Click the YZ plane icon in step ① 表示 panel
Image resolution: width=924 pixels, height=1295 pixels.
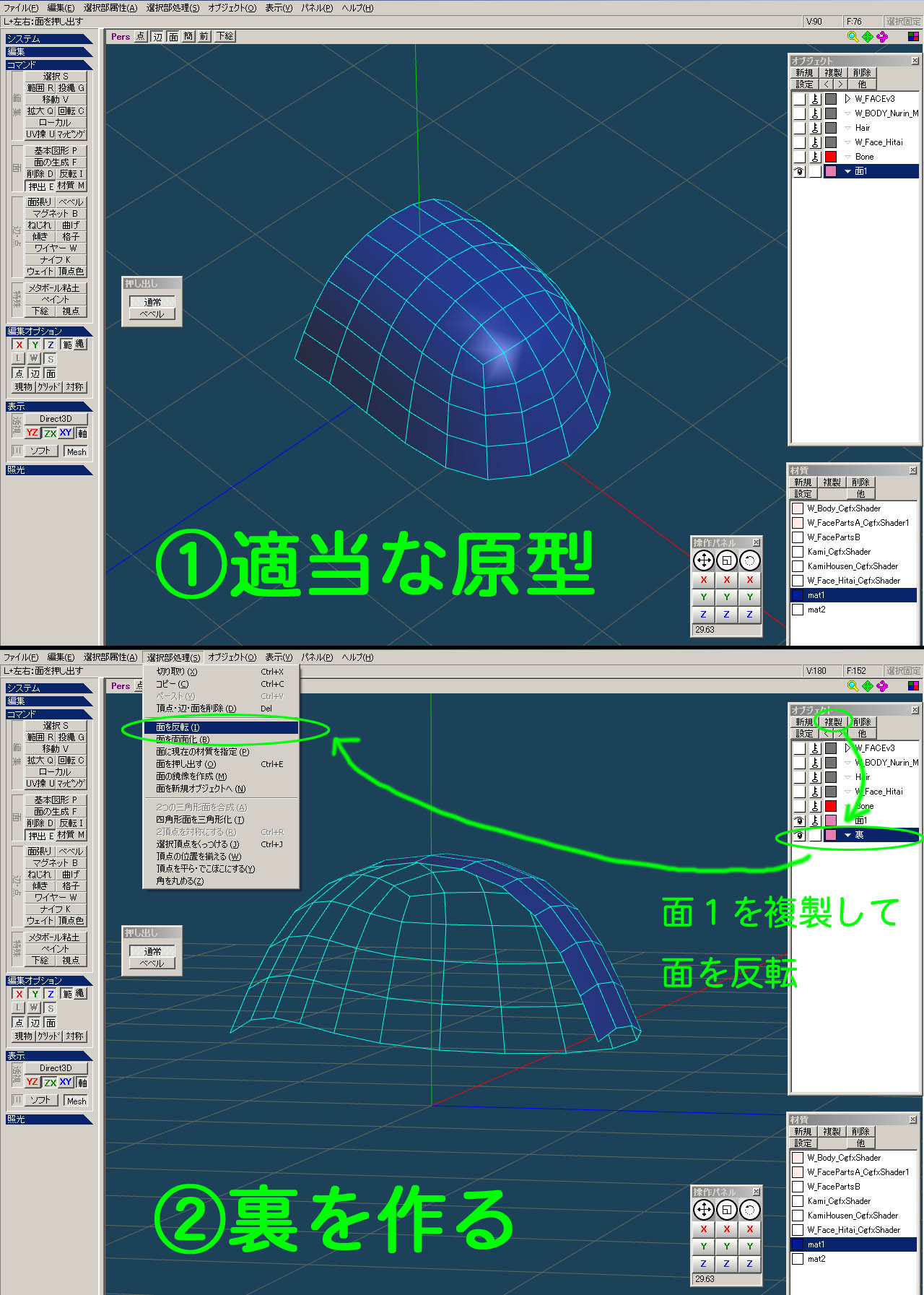(x=32, y=433)
